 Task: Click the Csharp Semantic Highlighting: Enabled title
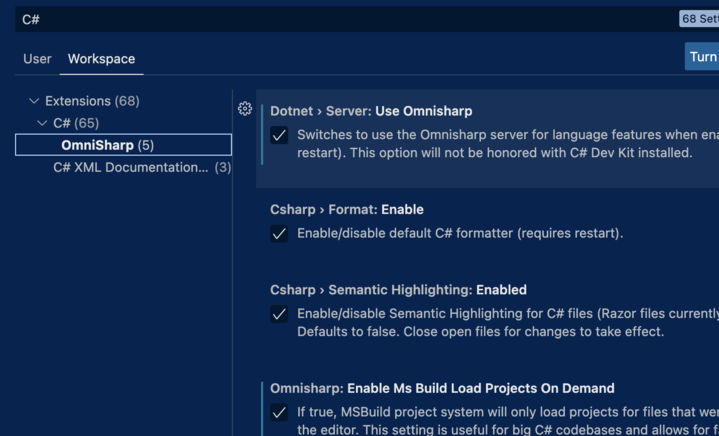click(398, 290)
